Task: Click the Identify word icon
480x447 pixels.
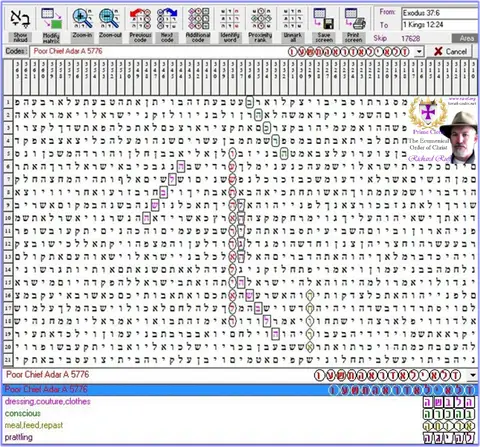Action: tap(230, 18)
